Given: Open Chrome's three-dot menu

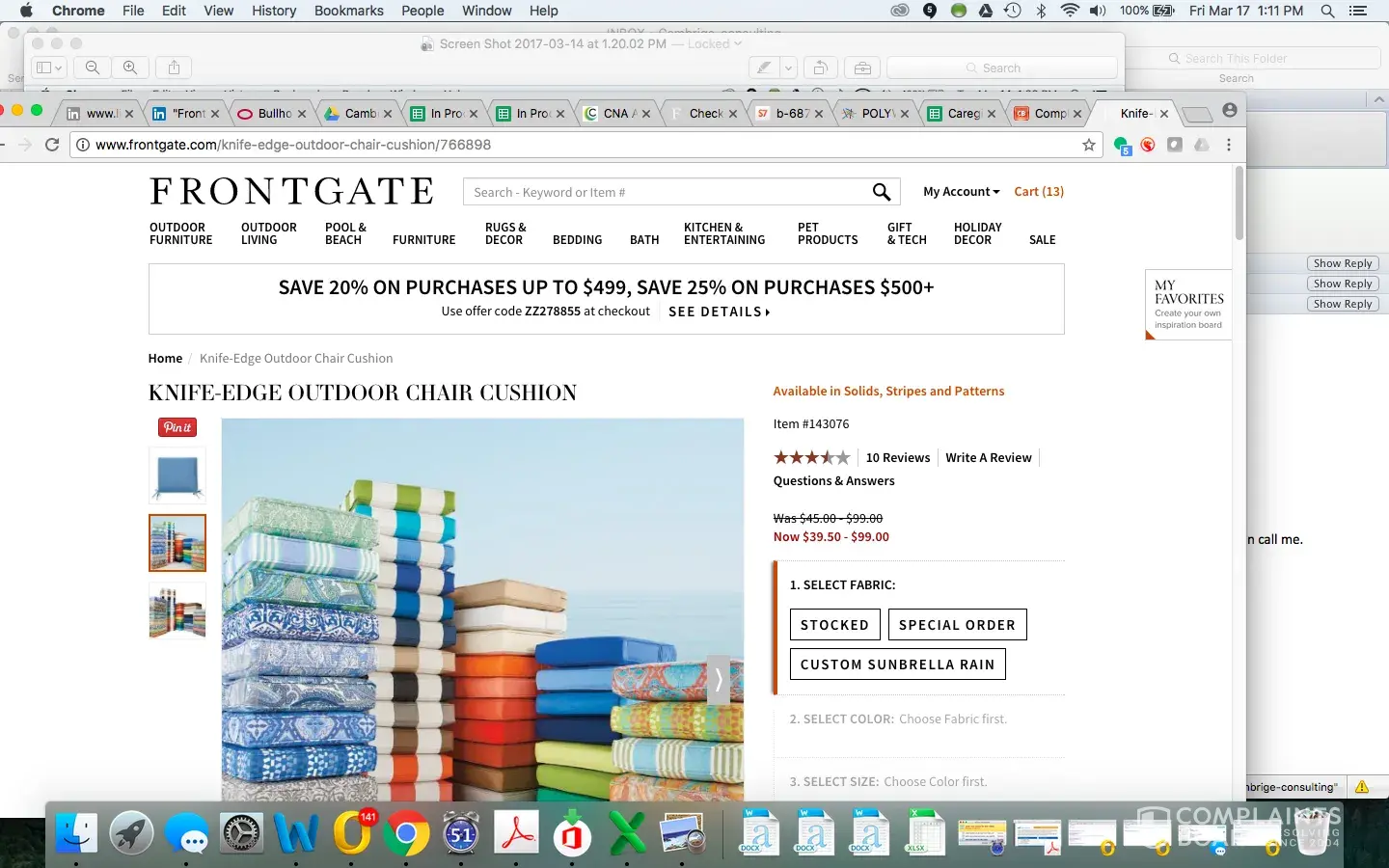Looking at the screenshot, I should click(x=1229, y=145).
